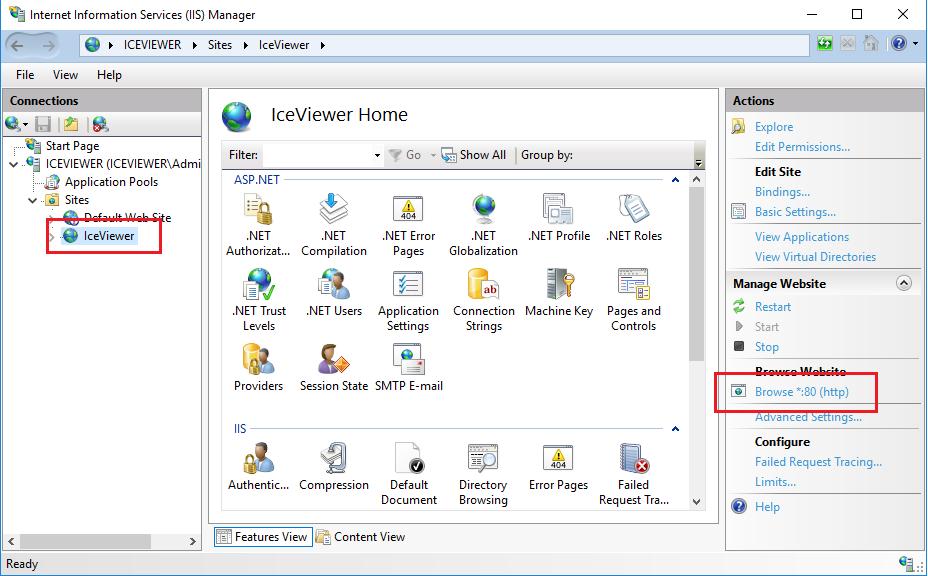Open the Session State feature
Screen dimensions: 928x576
[x=334, y=368]
